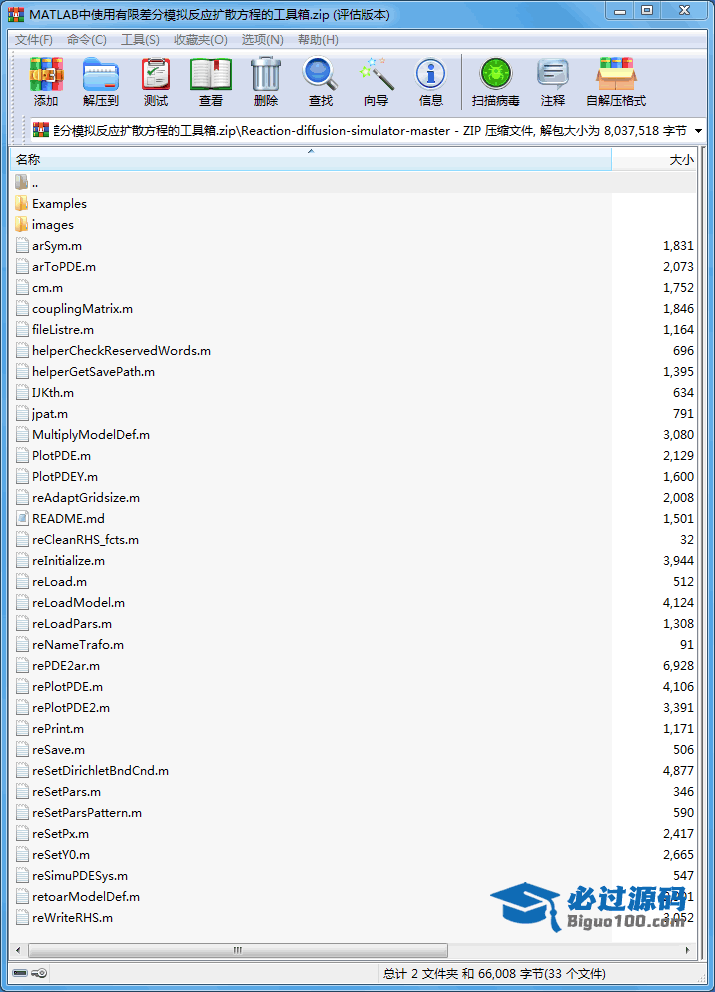Select reSetParsPattern.m file
Viewport: 715px width, 992px height.
coord(87,812)
